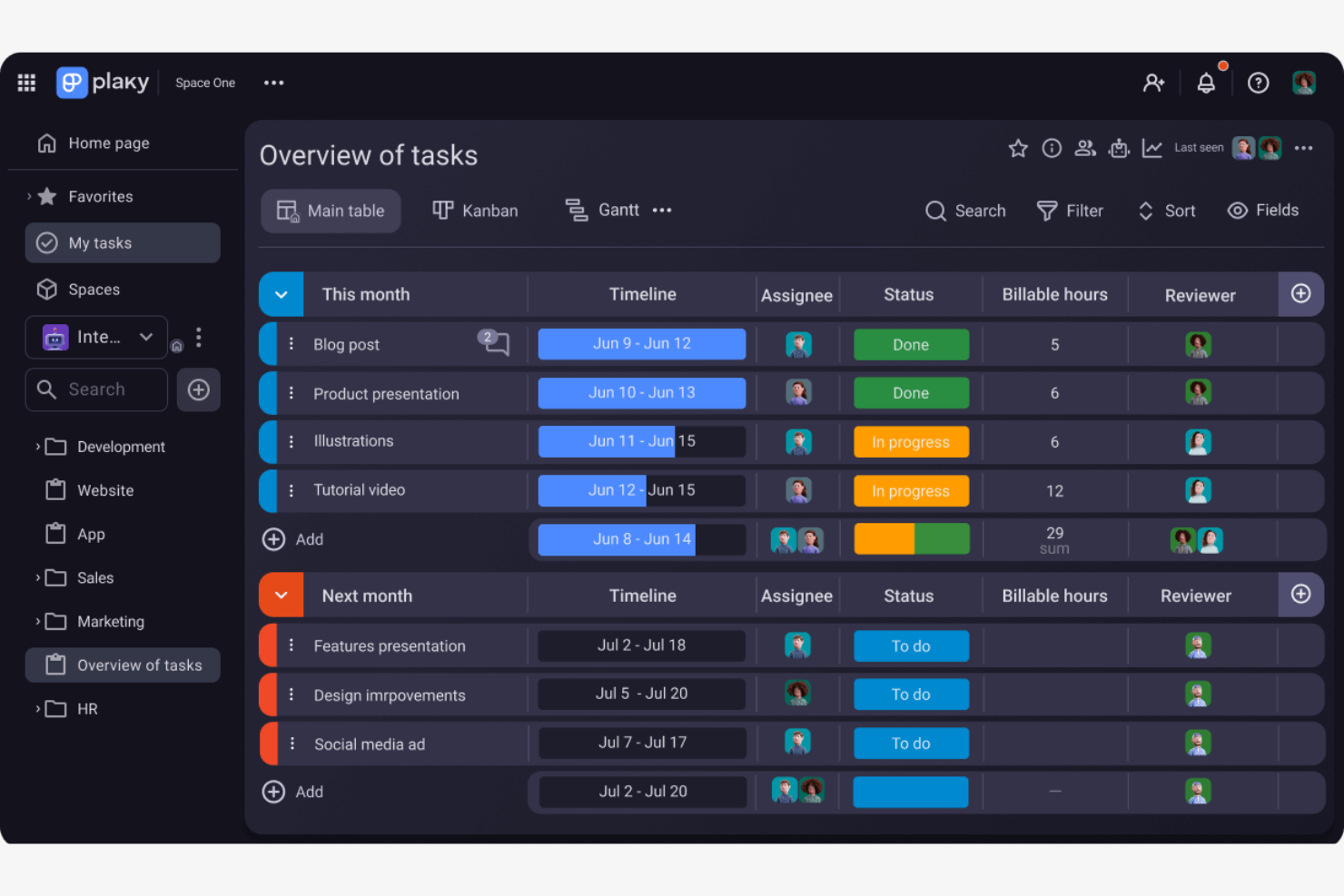Open the Filter options
Image resolution: width=1344 pixels, height=896 pixels.
(1070, 211)
